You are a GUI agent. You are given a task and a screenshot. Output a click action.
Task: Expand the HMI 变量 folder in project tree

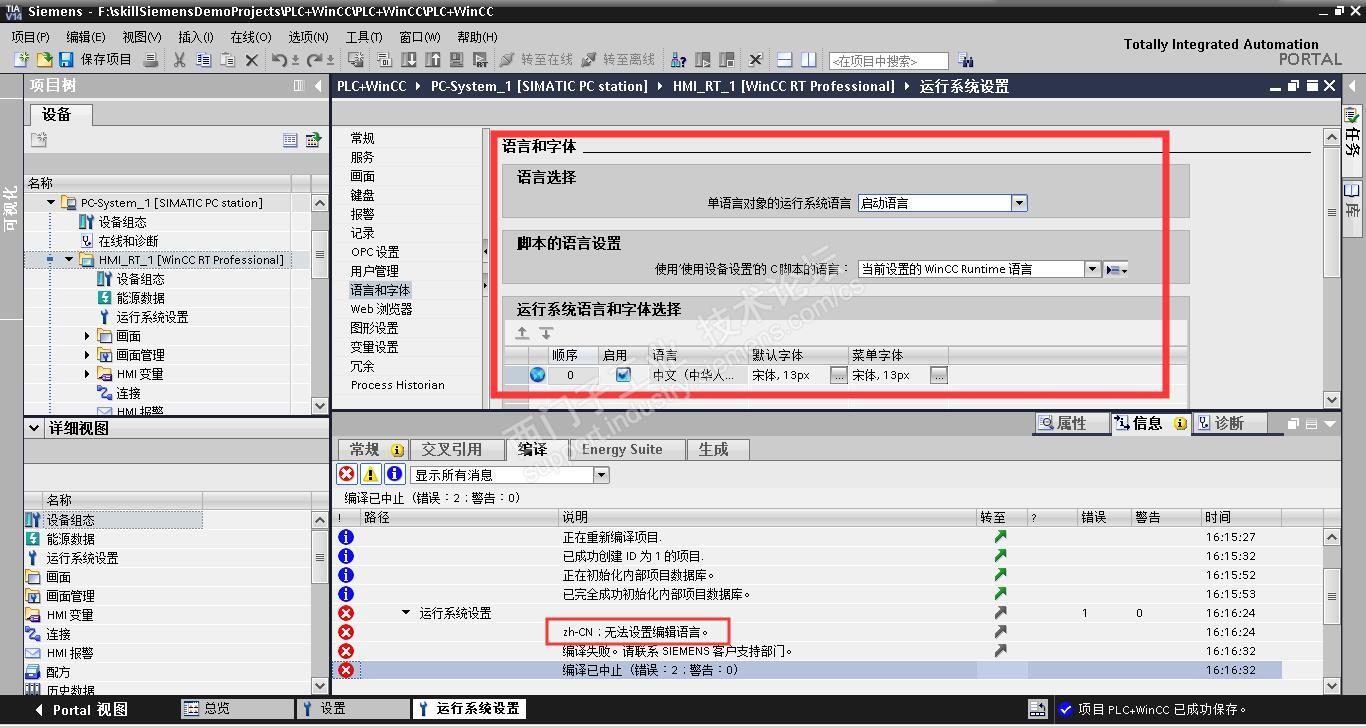(x=88, y=374)
